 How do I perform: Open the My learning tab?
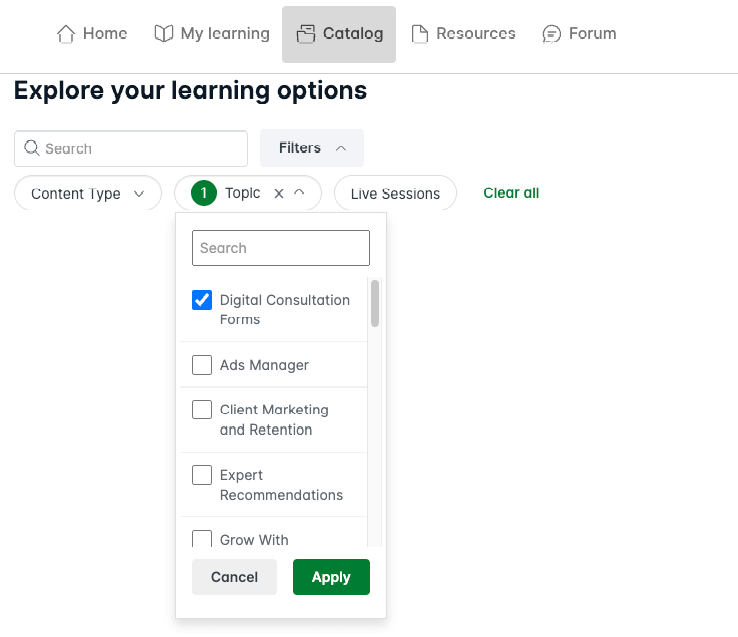coord(212,34)
